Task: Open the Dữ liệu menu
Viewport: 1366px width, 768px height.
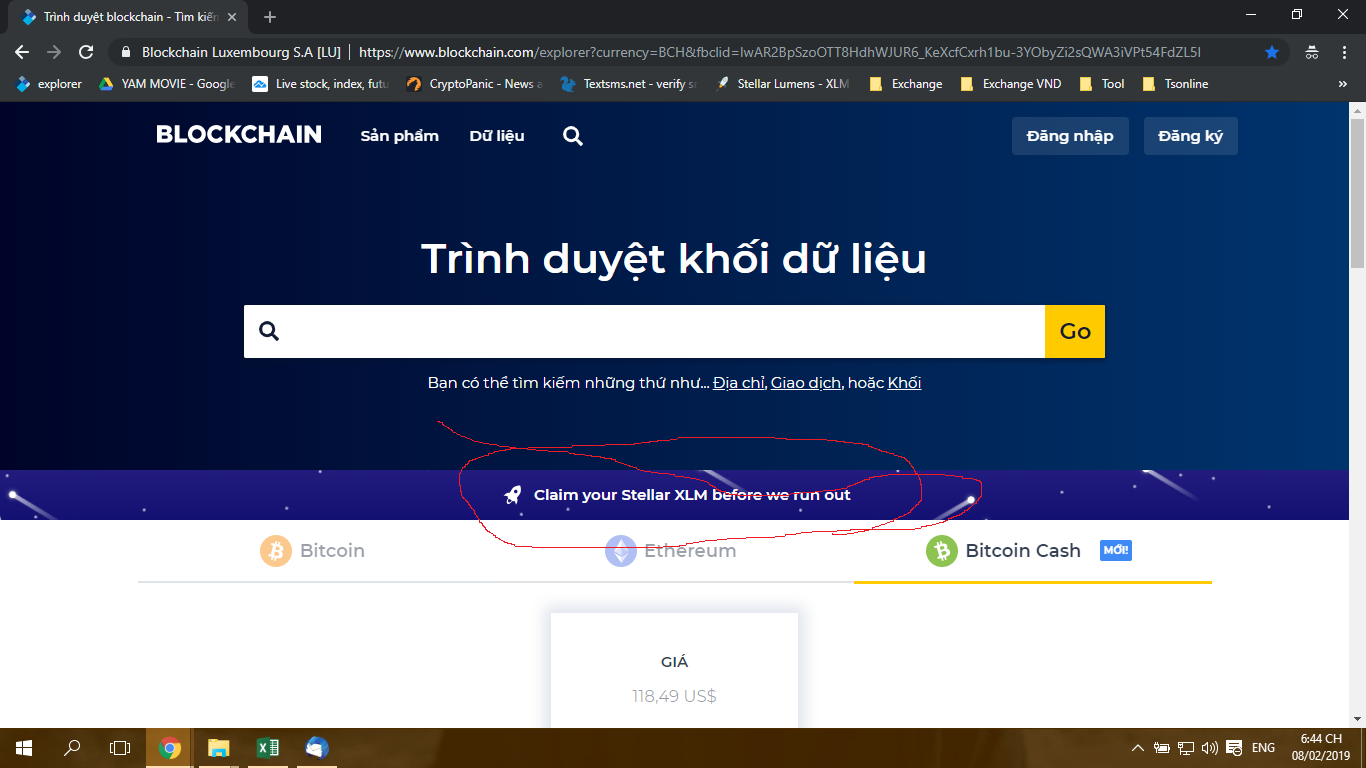Action: tap(497, 136)
